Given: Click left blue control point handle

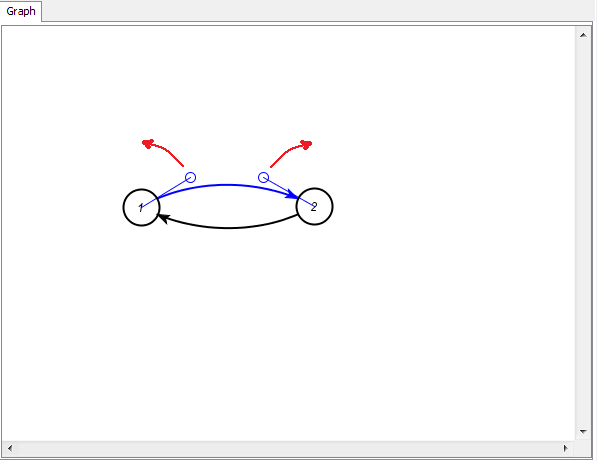Looking at the screenshot, I should pyautogui.click(x=190, y=177).
